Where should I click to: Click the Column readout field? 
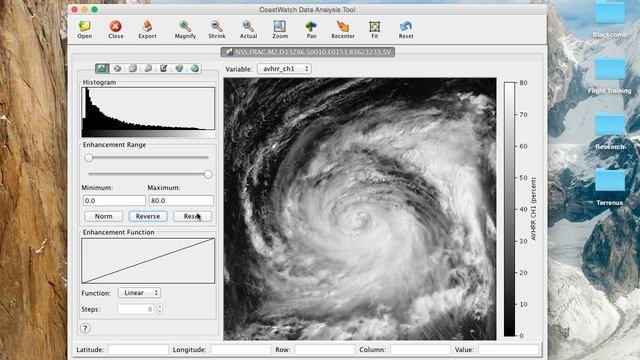(x=420, y=349)
